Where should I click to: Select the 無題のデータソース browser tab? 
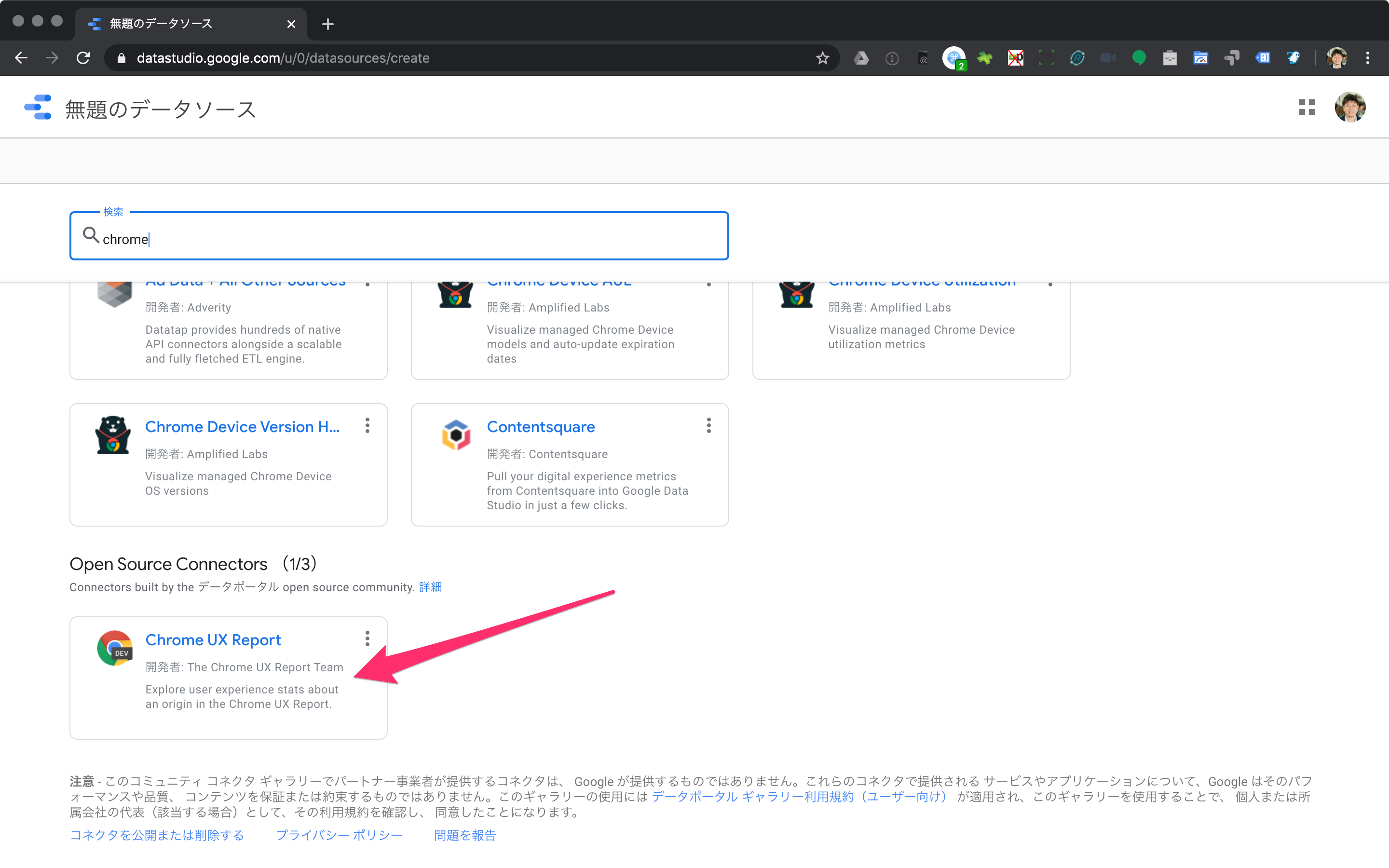tap(191, 24)
